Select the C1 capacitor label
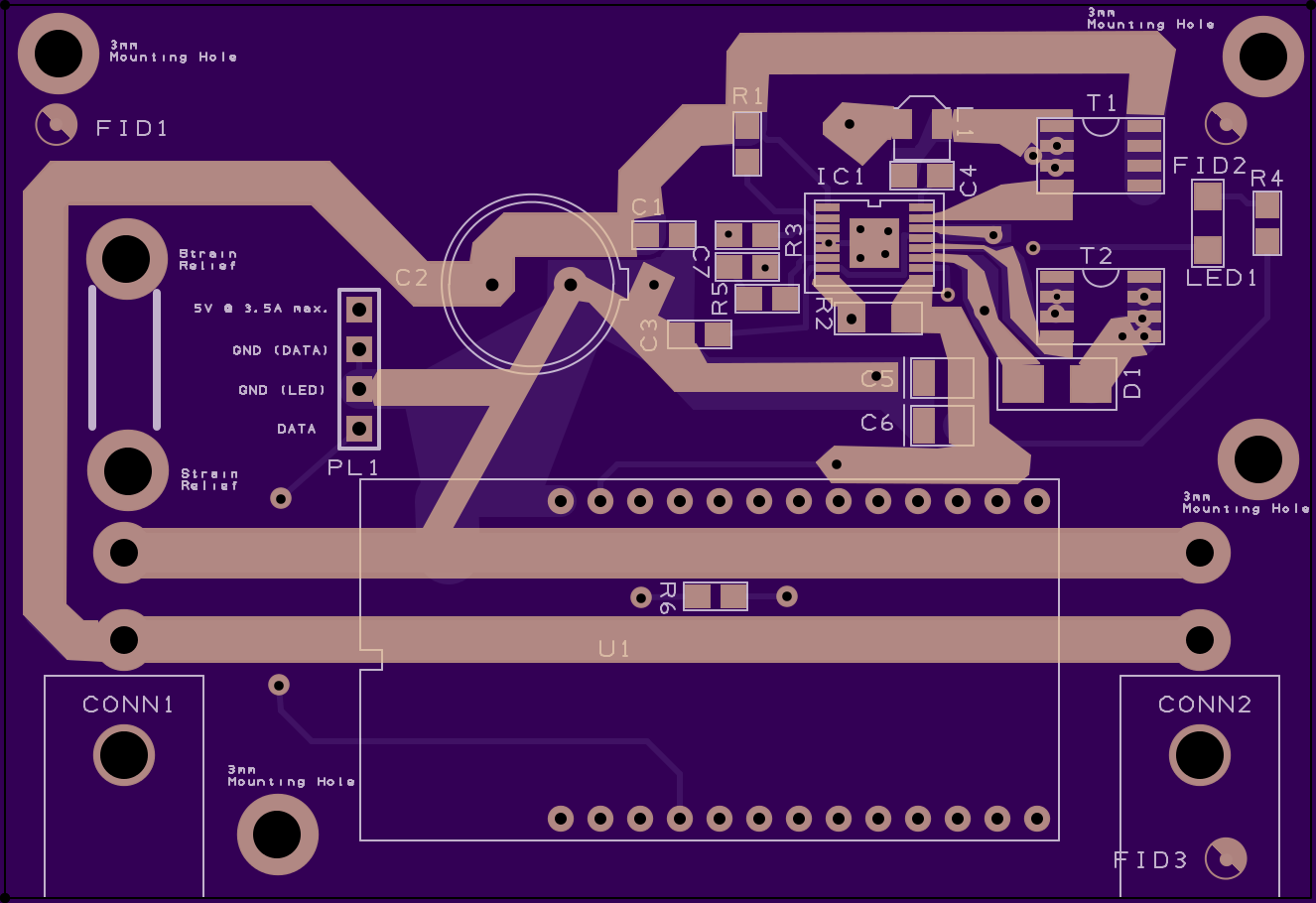Screen dimensions: 1316x903 pos(647,206)
